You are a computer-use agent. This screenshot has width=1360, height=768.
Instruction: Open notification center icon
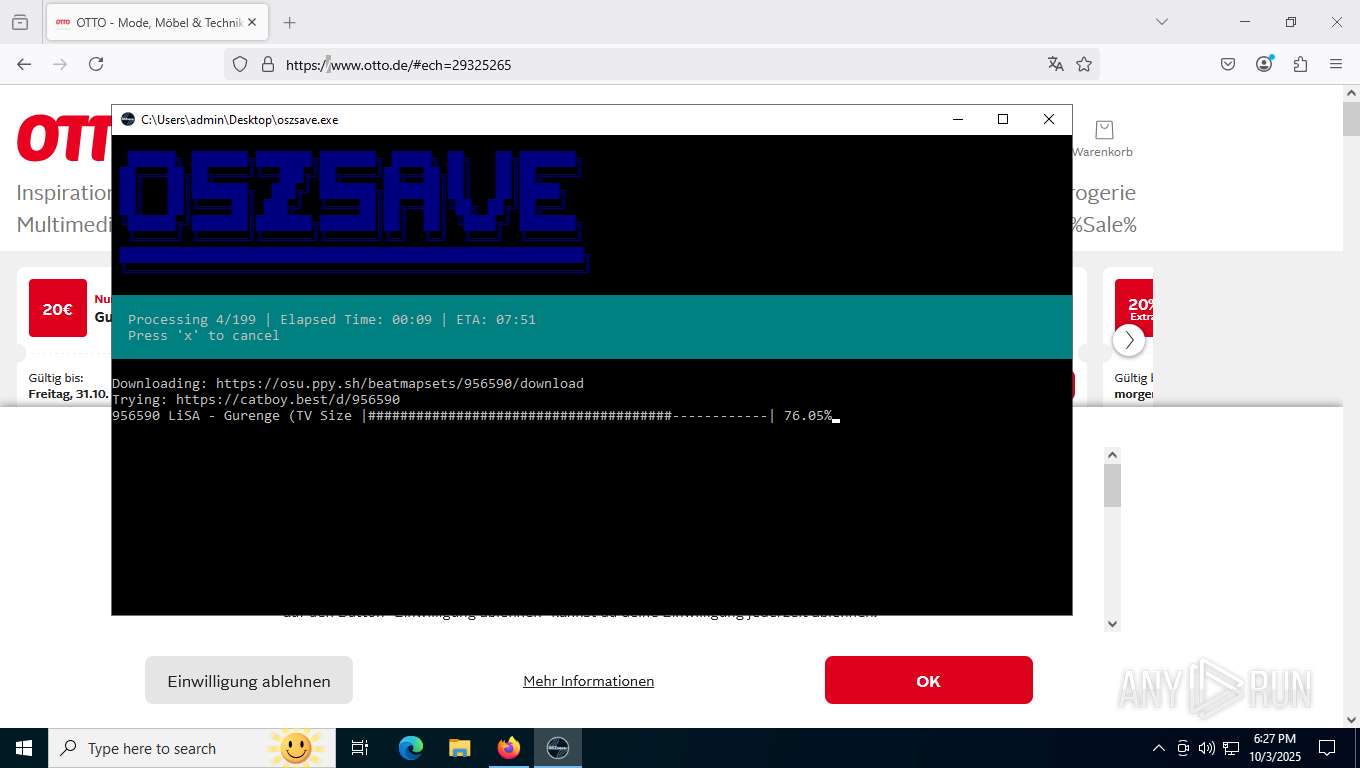[x=1327, y=748]
